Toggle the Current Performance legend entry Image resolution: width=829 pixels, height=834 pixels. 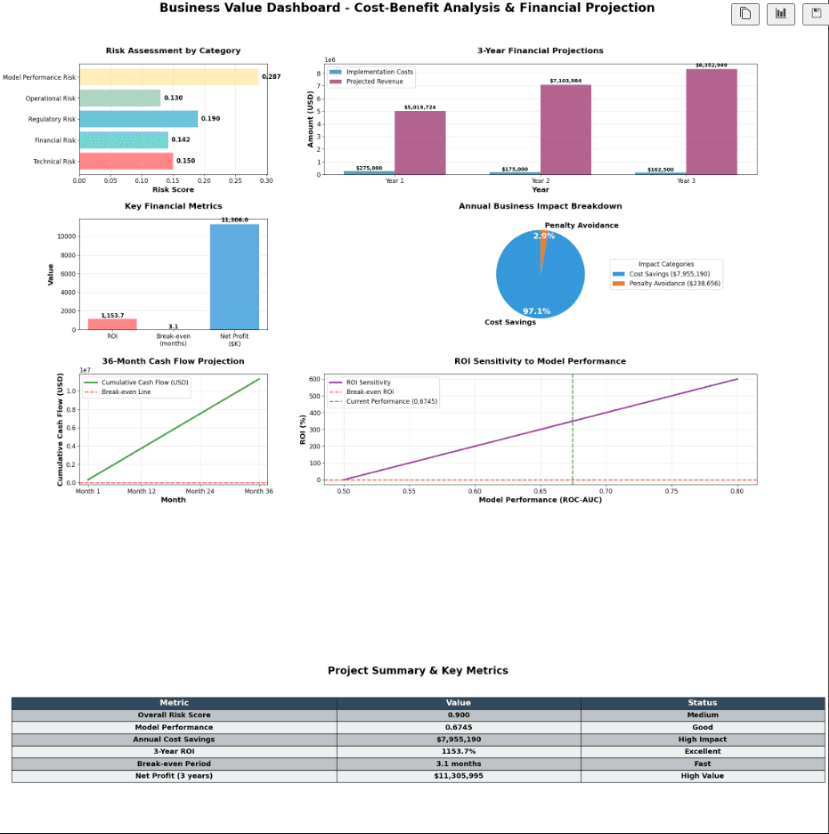pyautogui.click(x=390, y=399)
